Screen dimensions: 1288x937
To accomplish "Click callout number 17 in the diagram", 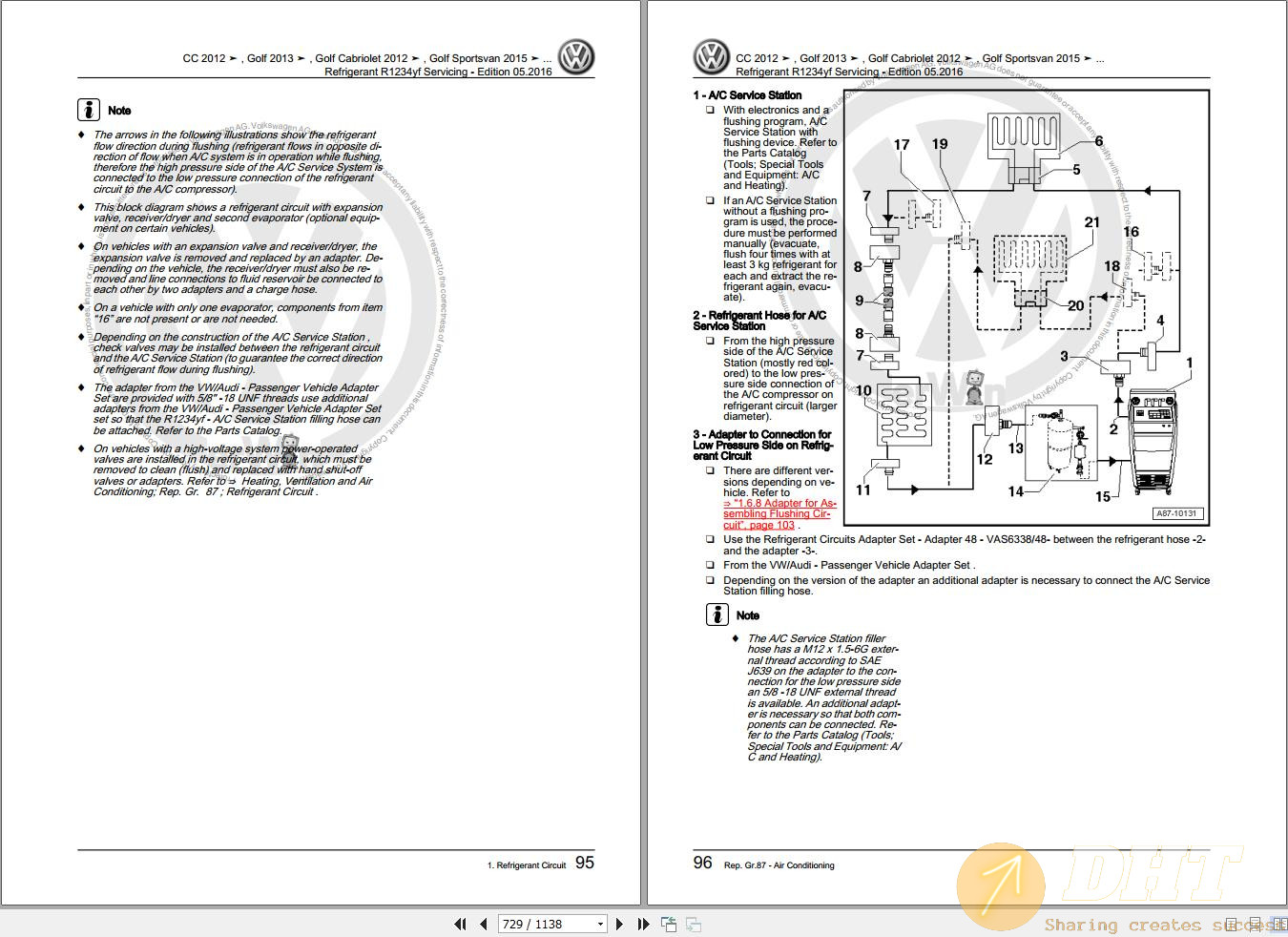I will pos(902,145).
